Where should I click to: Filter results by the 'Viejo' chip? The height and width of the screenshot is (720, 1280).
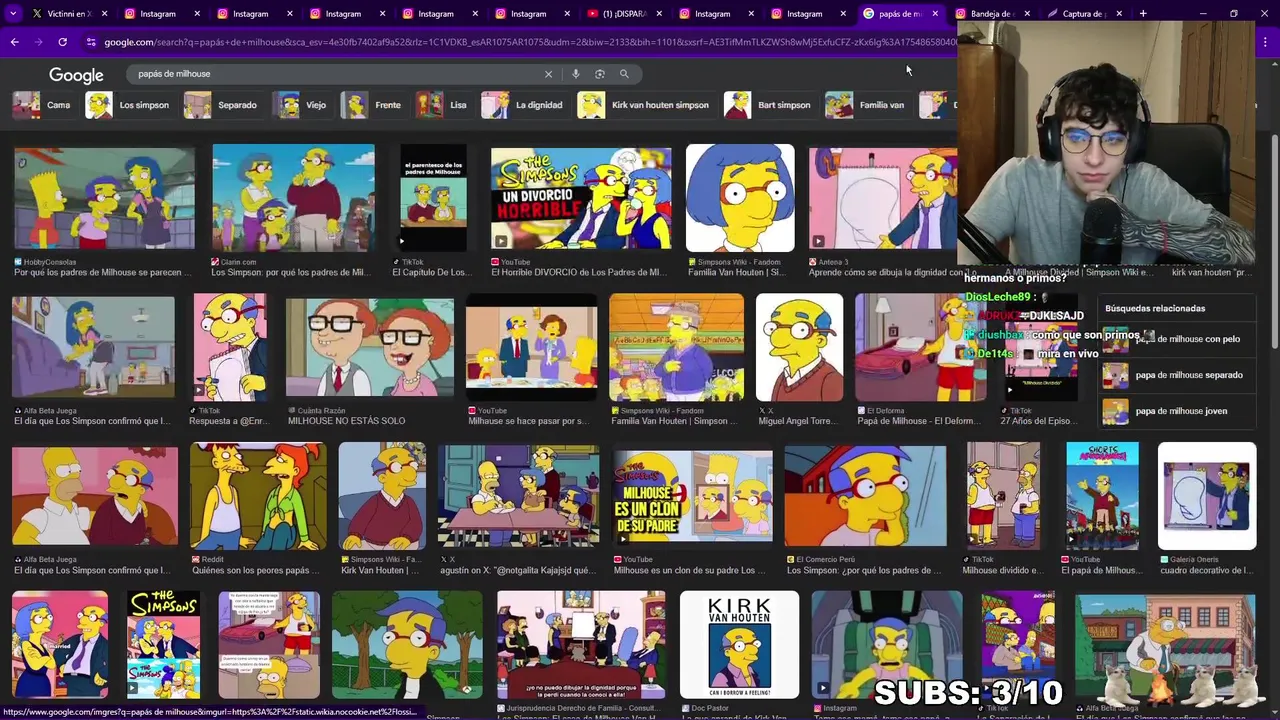[302, 105]
